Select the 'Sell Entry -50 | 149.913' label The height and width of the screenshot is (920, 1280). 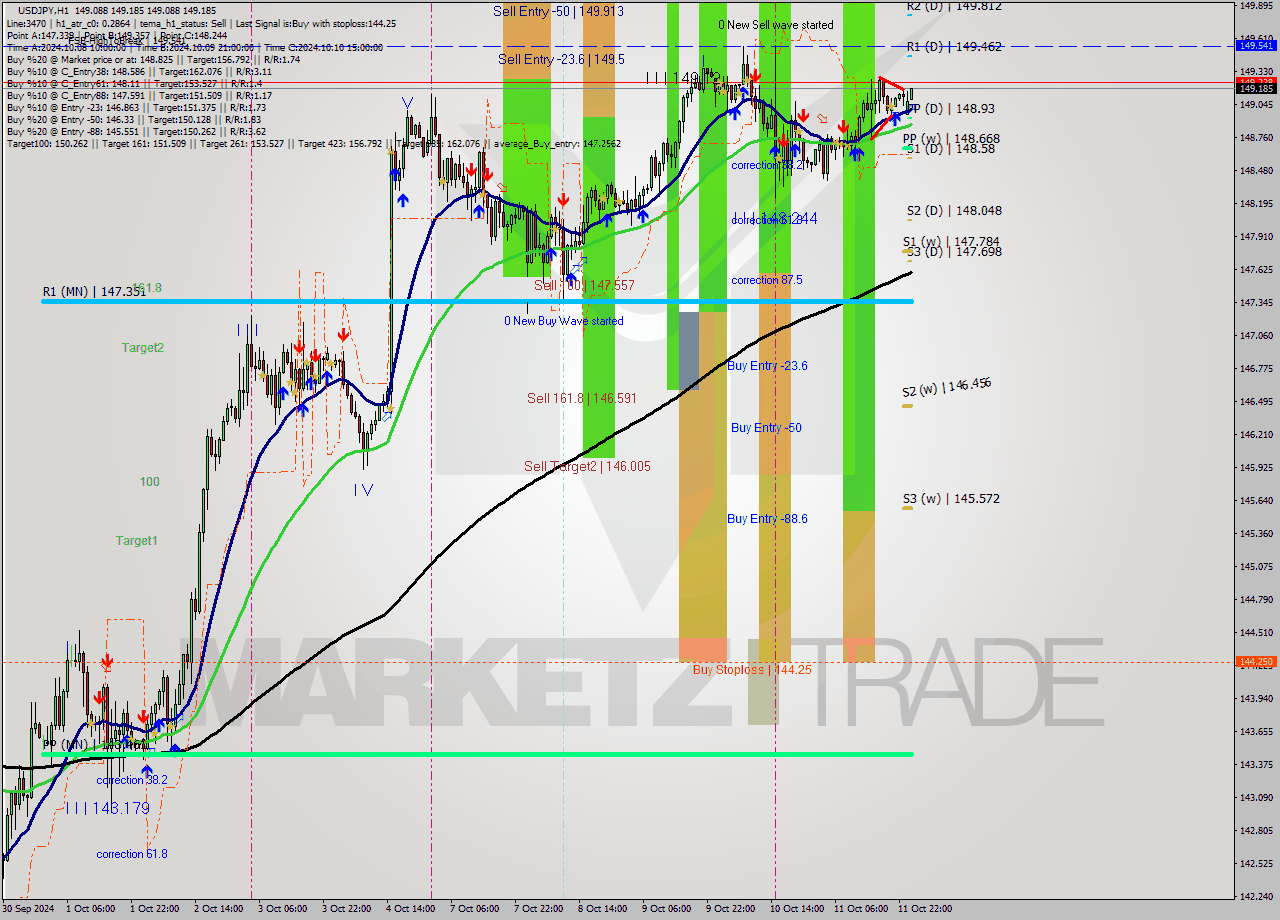558,11
